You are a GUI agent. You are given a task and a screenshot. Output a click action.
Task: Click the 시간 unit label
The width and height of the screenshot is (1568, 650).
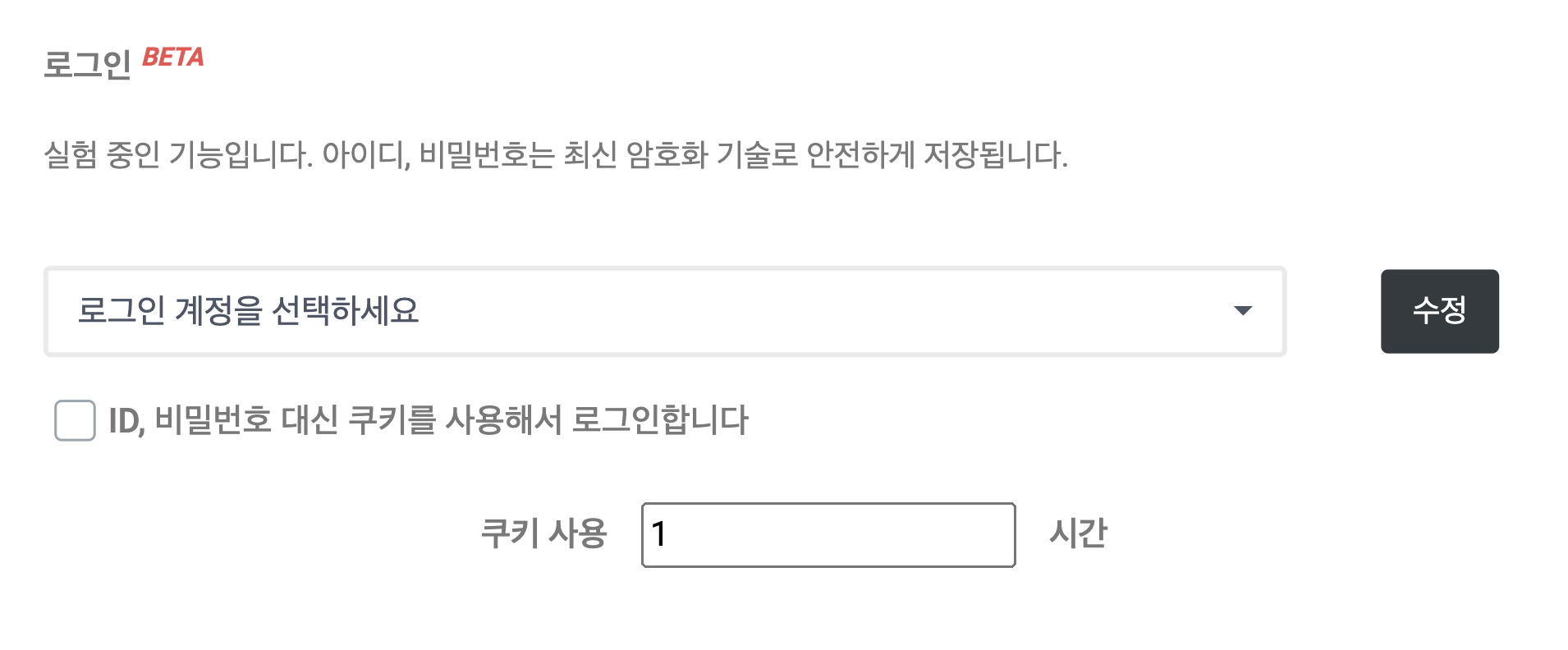tap(1078, 533)
